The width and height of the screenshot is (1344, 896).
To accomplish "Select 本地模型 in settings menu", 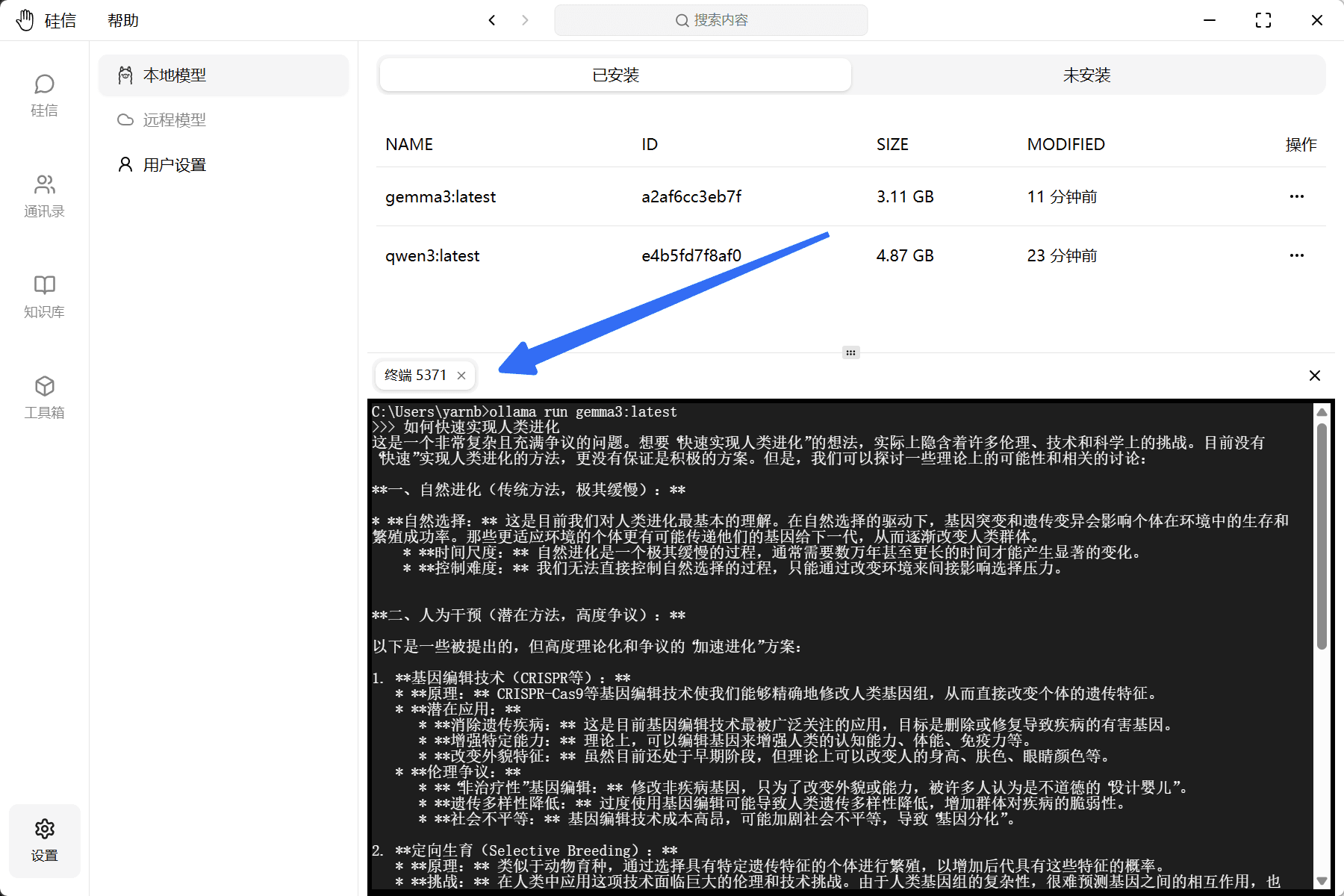I will coord(223,75).
